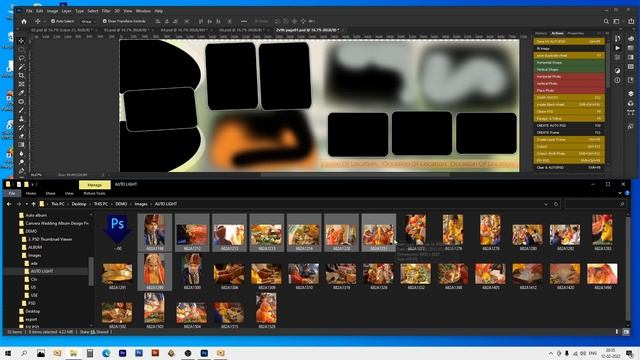Select the Rectangular Marquee tool

click(21, 50)
